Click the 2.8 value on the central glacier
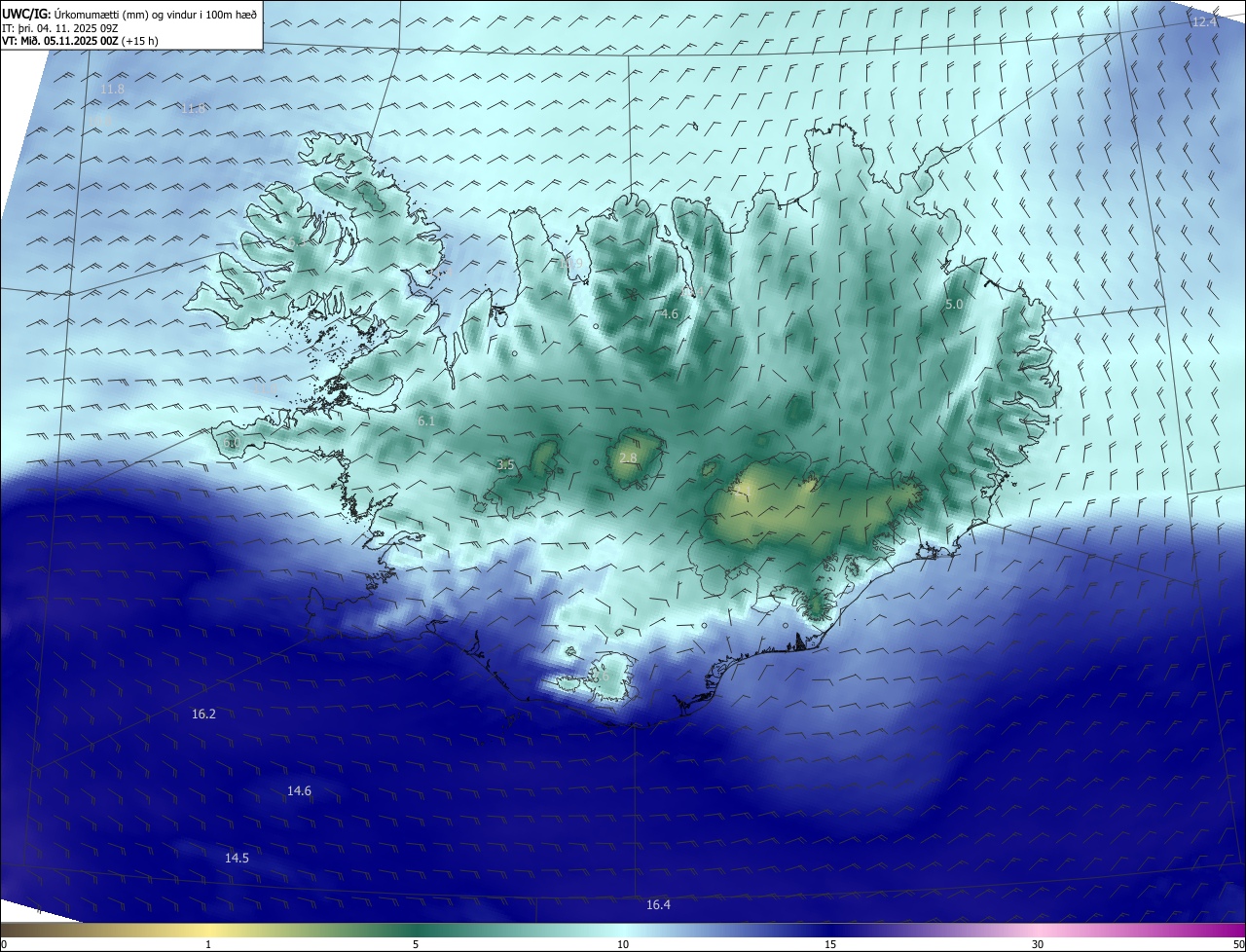The height and width of the screenshot is (952, 1246). 628,458
